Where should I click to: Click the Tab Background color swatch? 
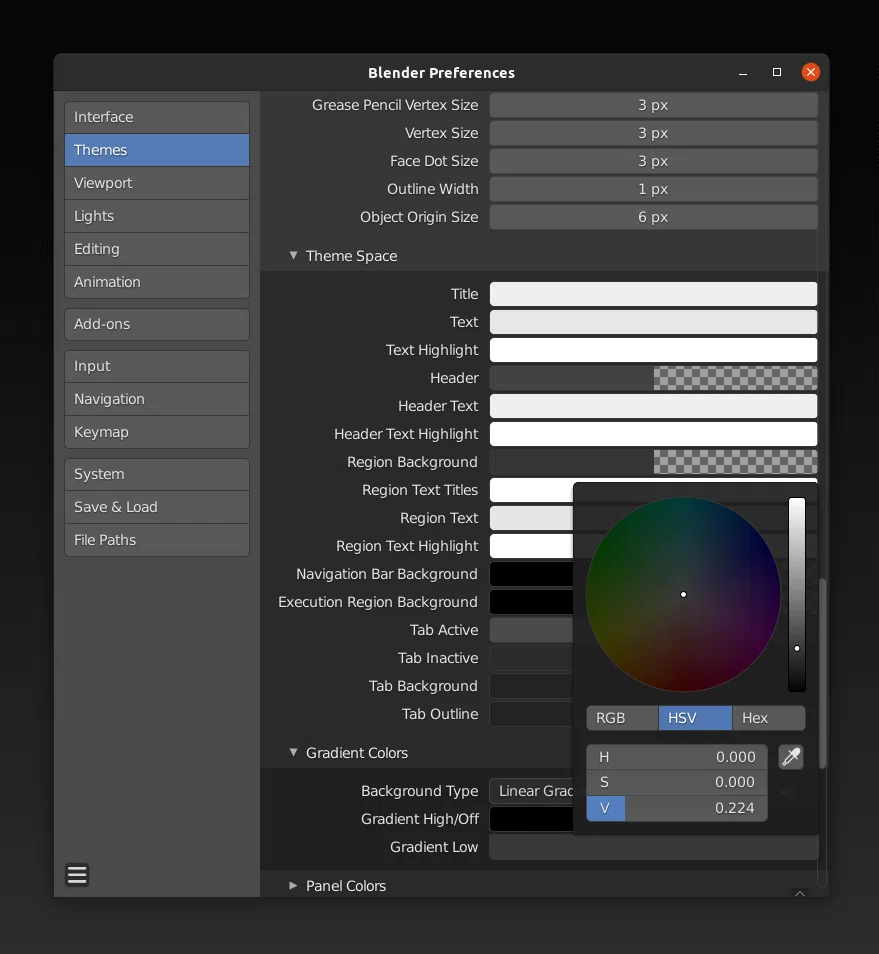click(x=531, y=686)
